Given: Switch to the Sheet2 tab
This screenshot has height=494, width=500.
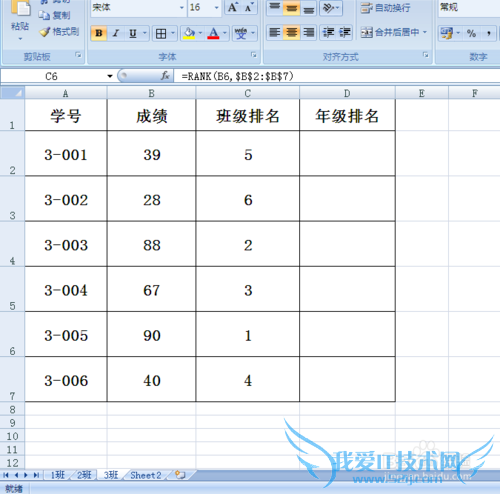Looking at the screenshot, I should [146, 475].
